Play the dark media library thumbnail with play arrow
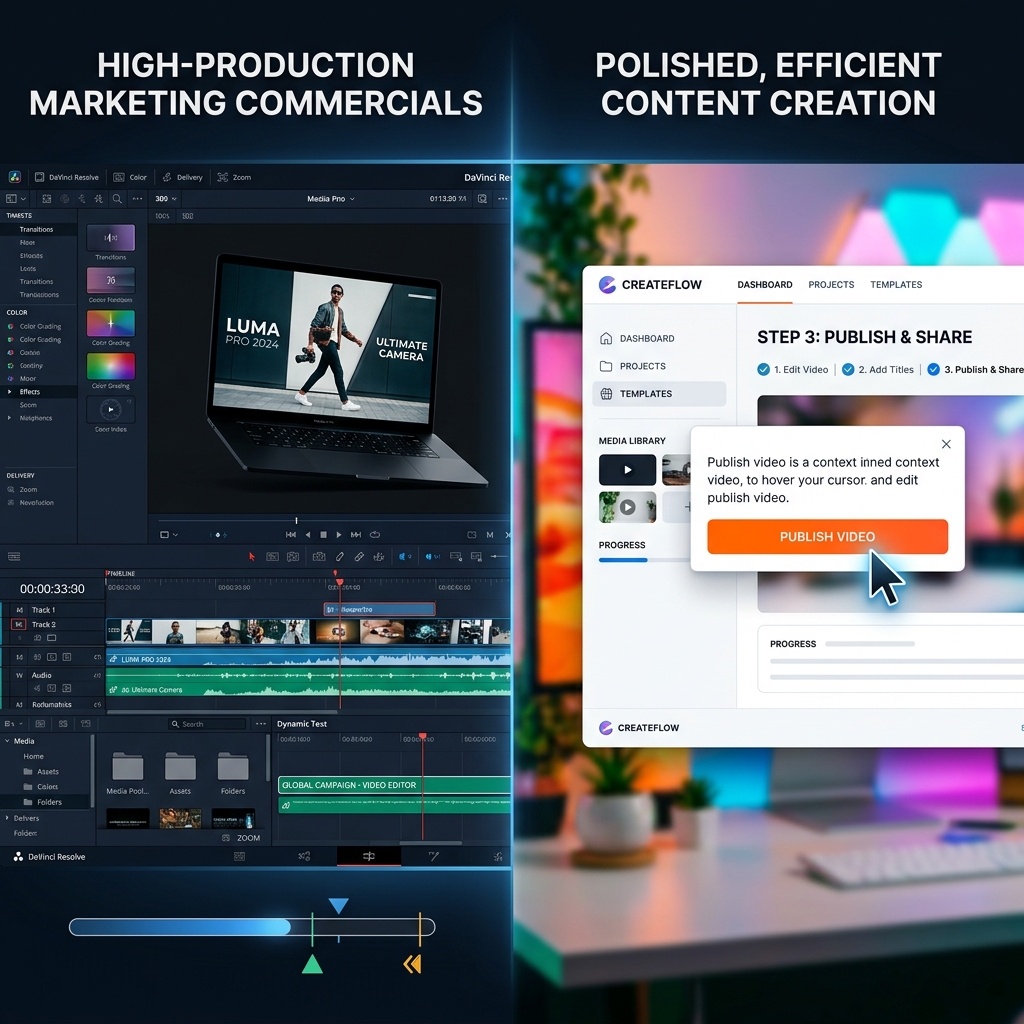The width and height of the screenshot is (1024, 1024). pyautogui.click(x=628, y=470)
